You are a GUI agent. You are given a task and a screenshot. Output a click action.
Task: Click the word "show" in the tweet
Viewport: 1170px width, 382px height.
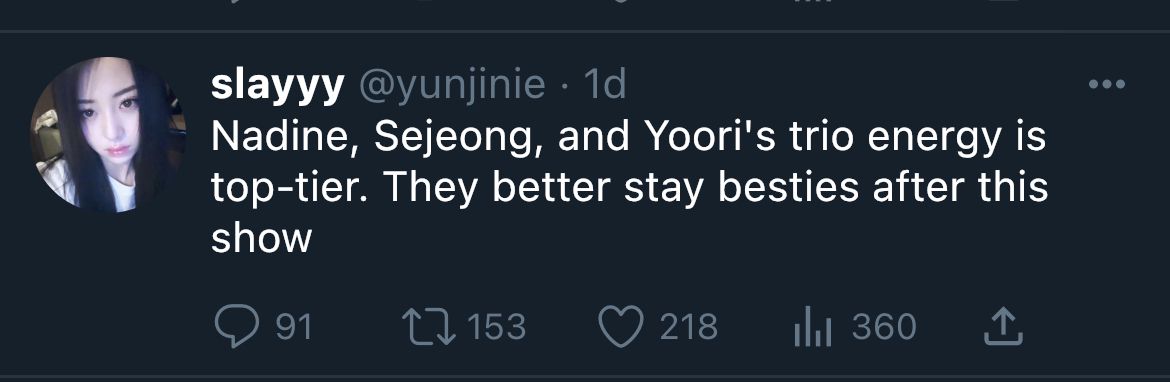click(261, 239)
